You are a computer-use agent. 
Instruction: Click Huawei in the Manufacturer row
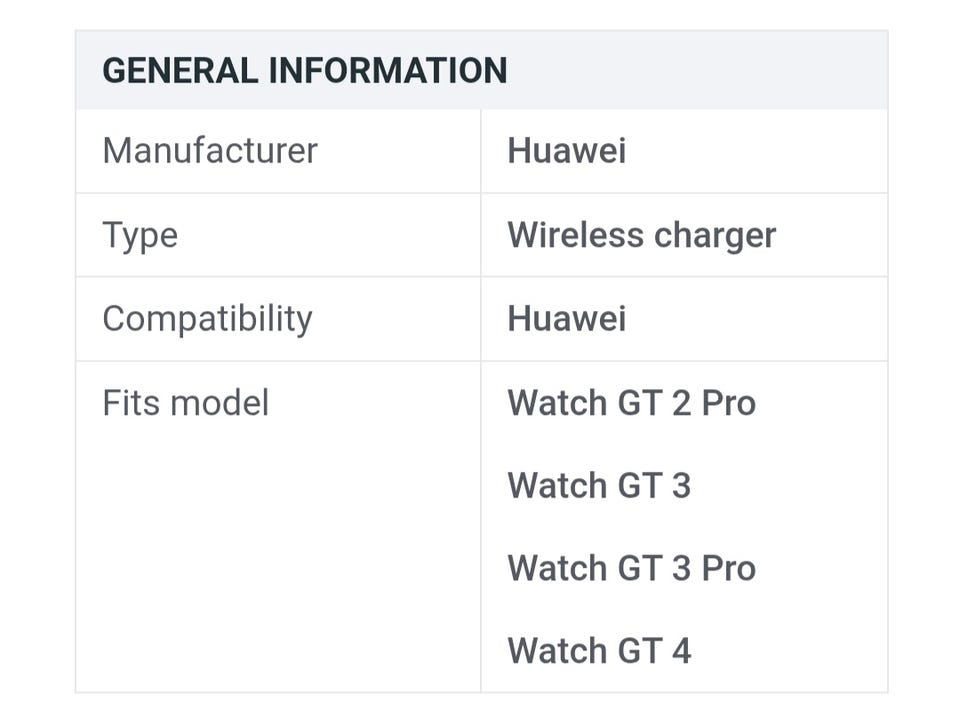[x=566, y=151]
